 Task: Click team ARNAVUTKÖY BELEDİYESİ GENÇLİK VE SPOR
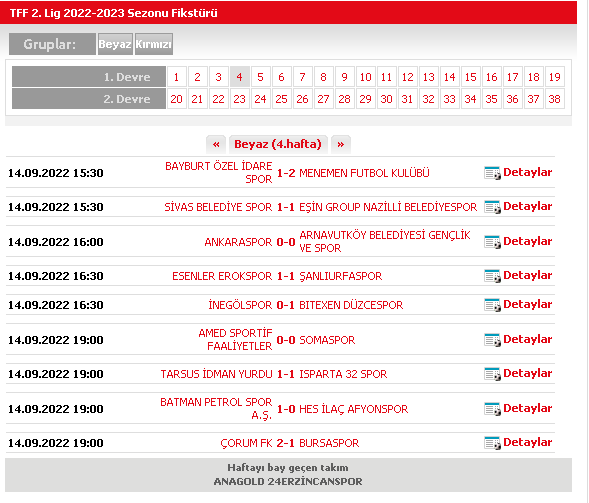(385, 242)
